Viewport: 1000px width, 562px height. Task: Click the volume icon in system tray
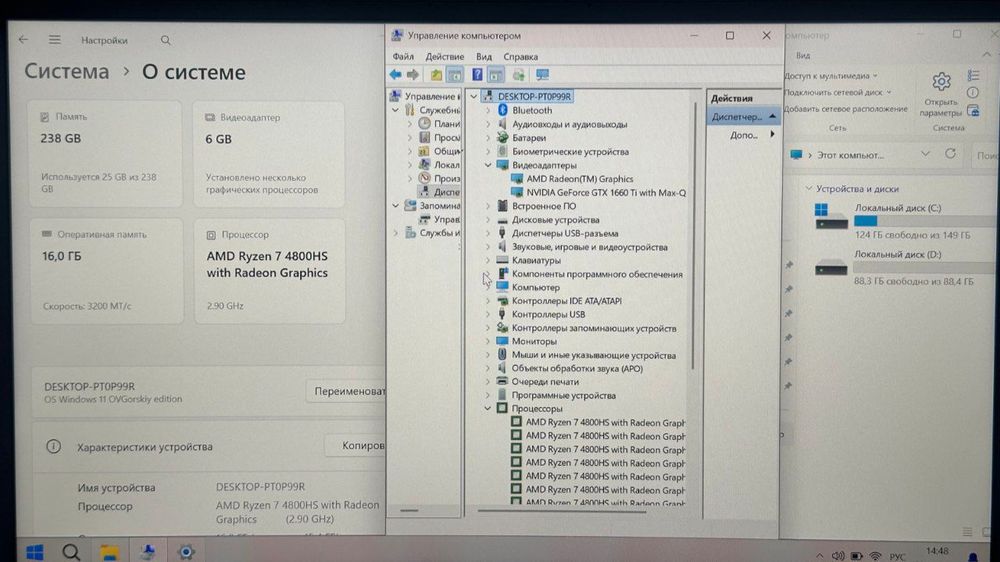[x=838, y=556]
